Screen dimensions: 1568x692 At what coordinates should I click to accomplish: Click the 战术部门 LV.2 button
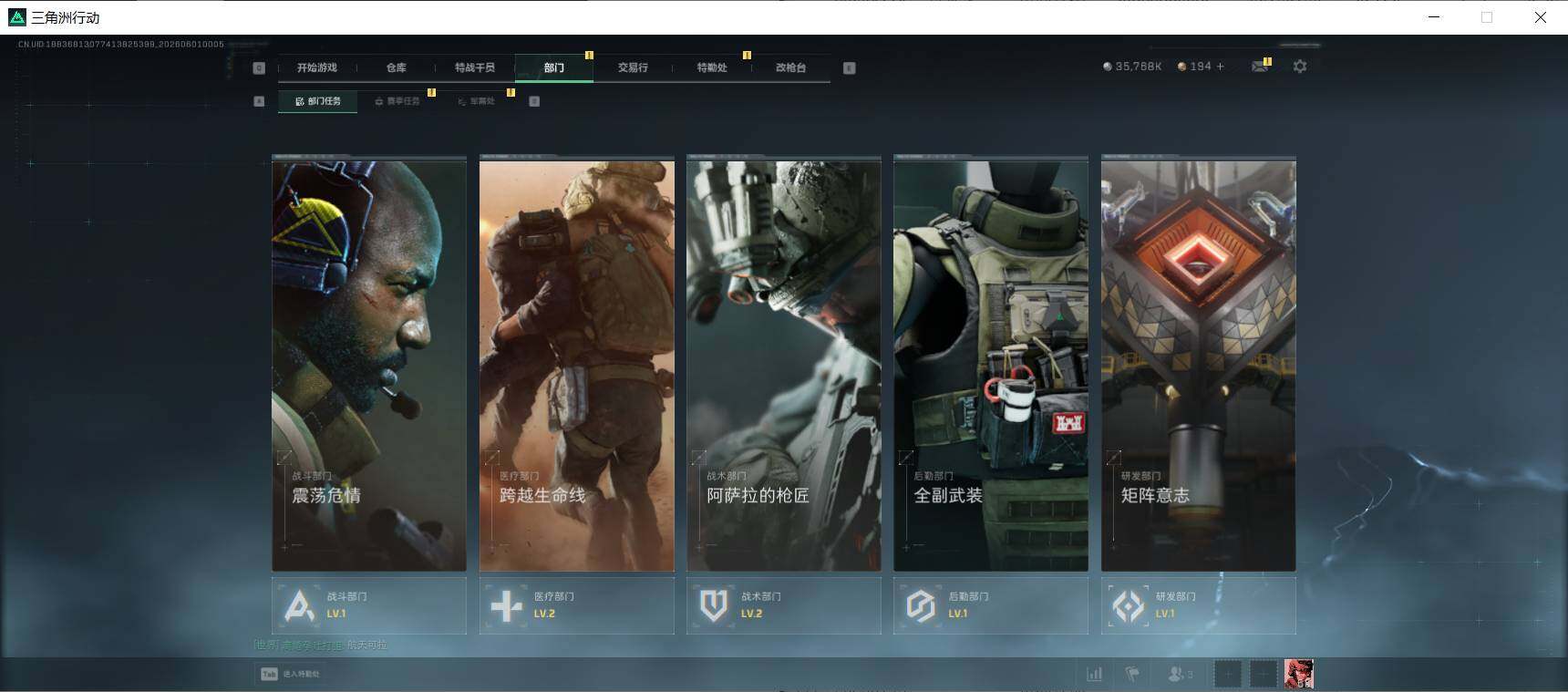pos(784,605)
